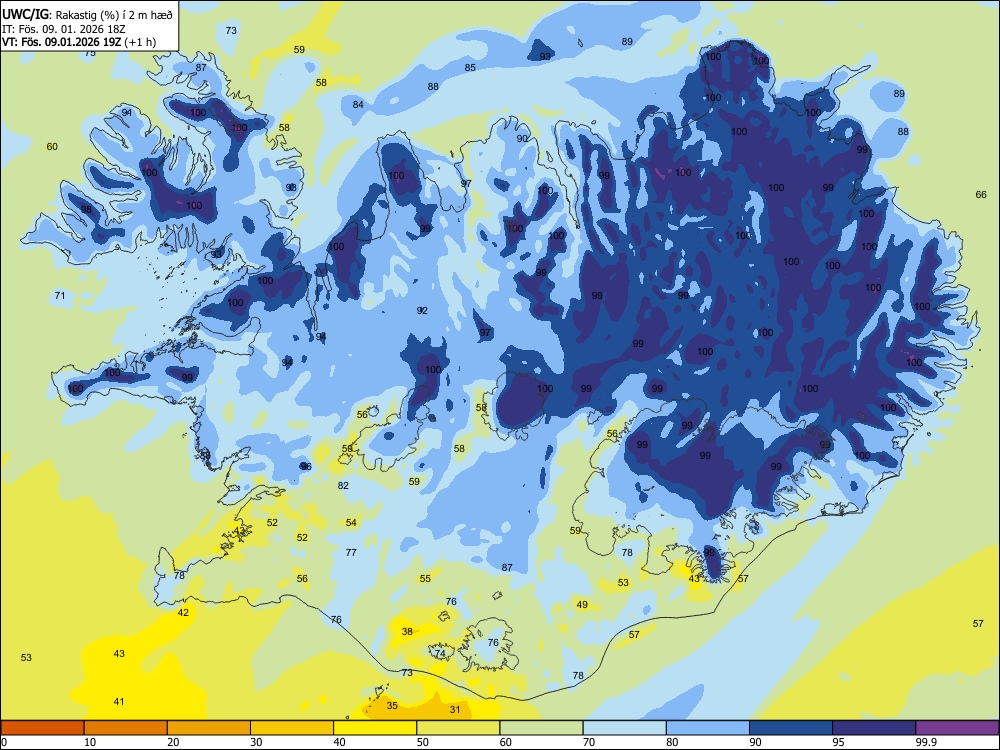The height and width of the screenshot is (750, 1000).
Task: Click the humidity value "74" on the map
Action: pyautogui.click(x=439, y=653)
